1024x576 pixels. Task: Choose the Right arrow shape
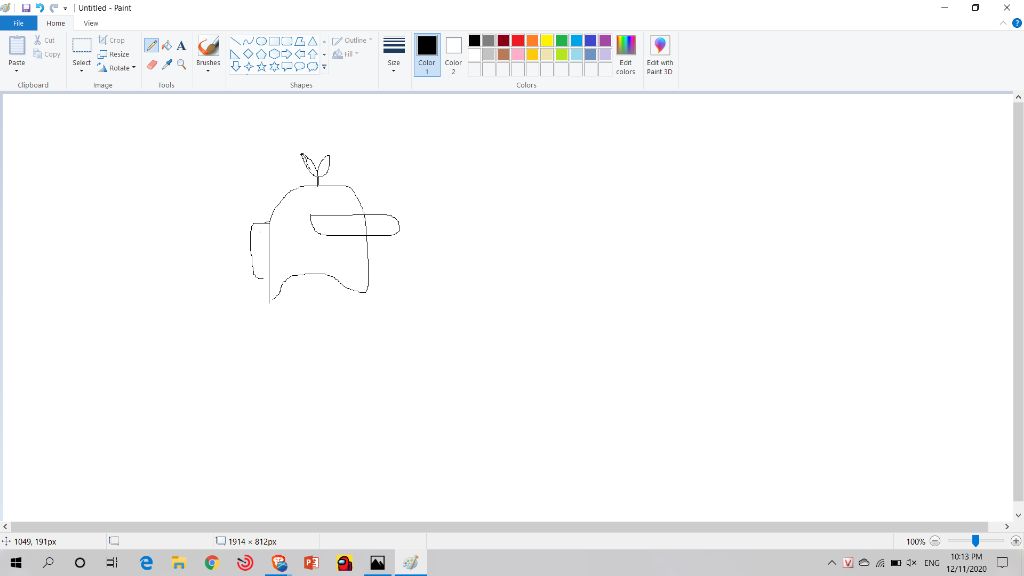tap(287, 54)
